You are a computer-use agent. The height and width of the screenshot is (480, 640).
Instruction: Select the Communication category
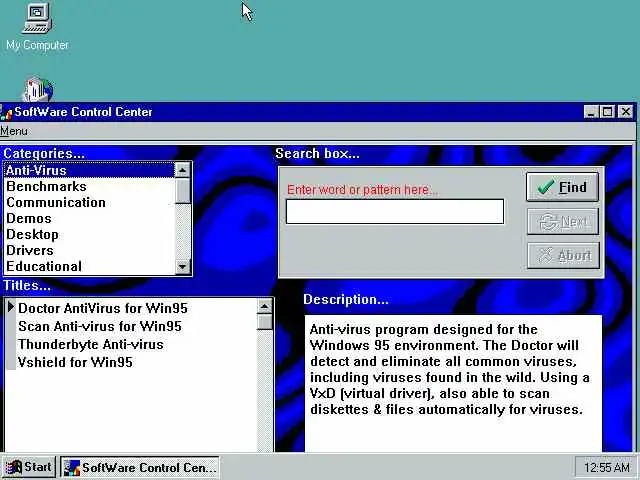coord(89,202)
